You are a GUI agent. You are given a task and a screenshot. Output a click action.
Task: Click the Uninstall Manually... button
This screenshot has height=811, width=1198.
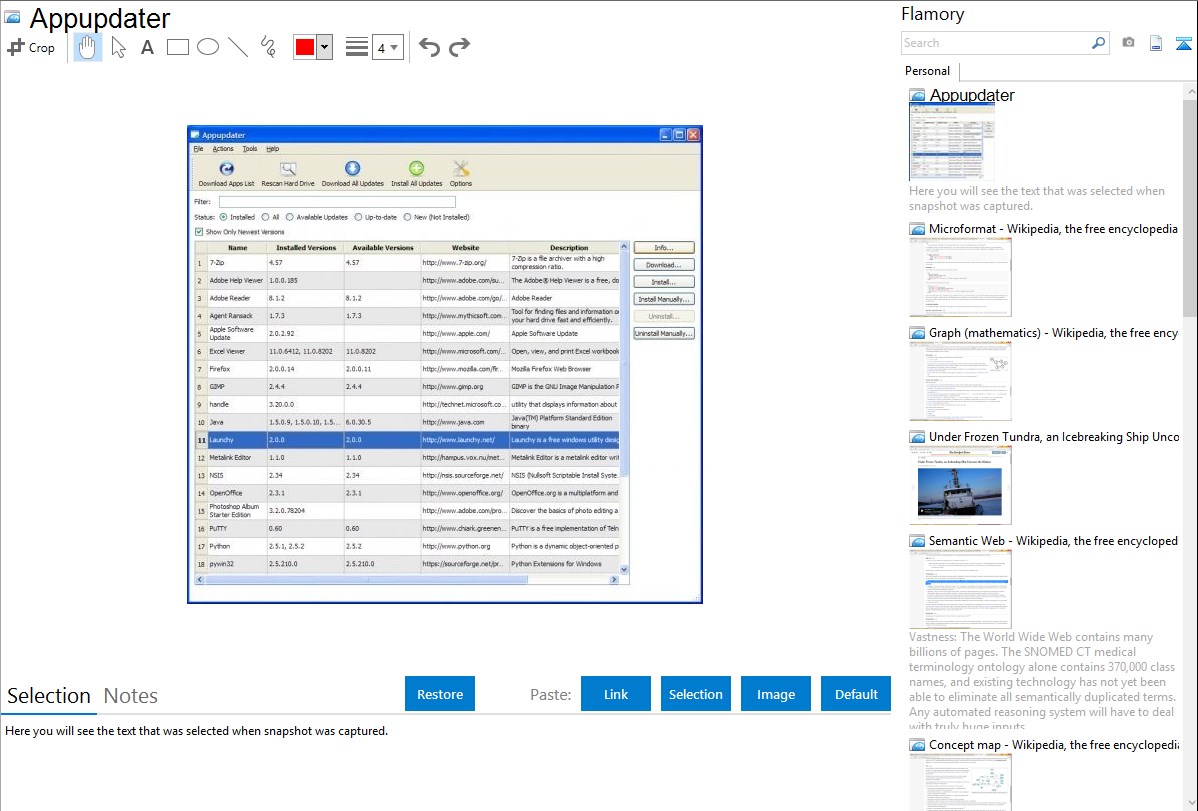(664, 333)
